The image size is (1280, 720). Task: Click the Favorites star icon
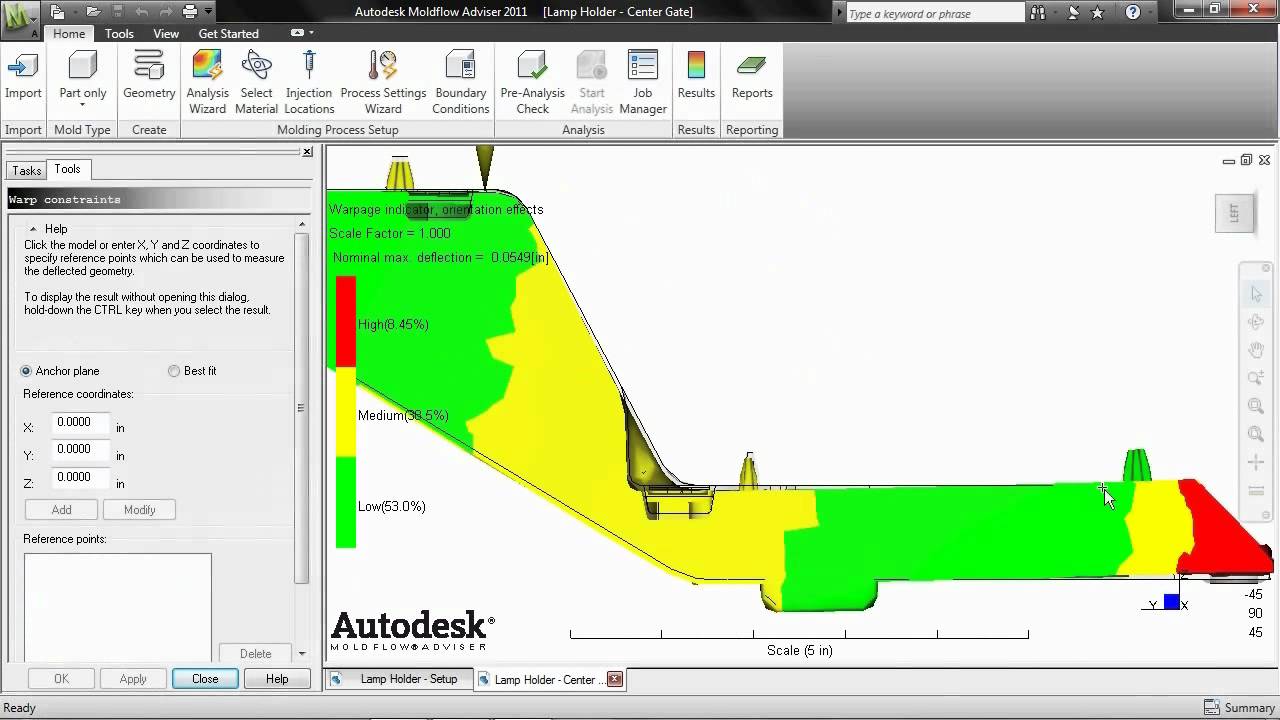pyautogui.click(x=1098, y=13)
